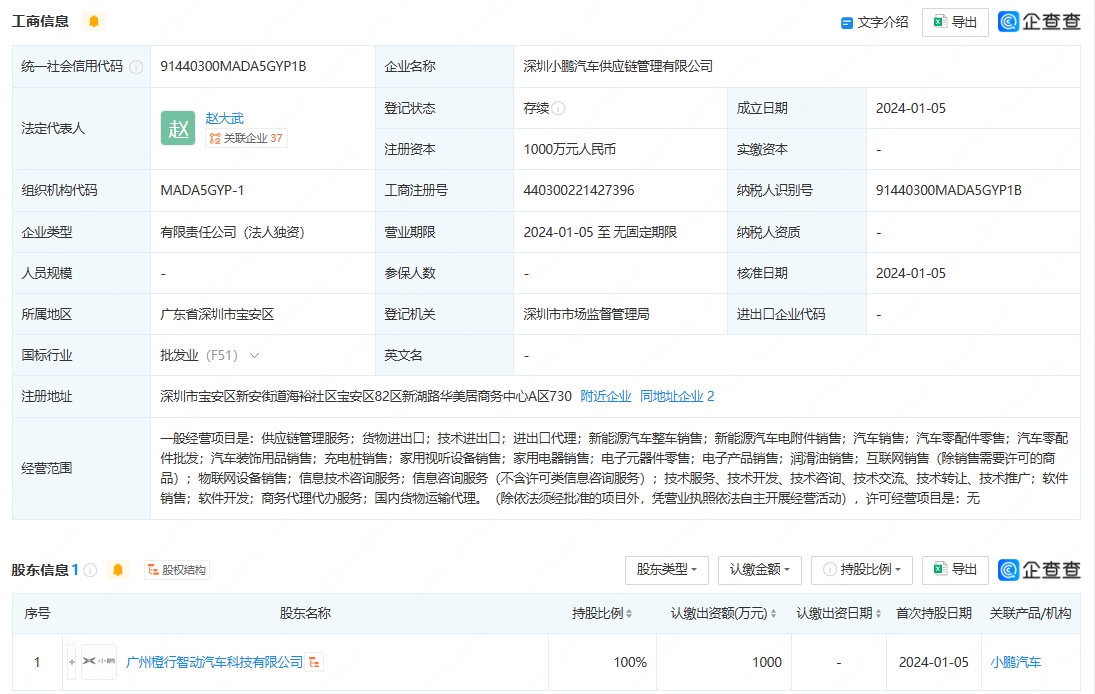
Task: Expand shareholder row 1 plus icon
Action: [x=71, y=663]
